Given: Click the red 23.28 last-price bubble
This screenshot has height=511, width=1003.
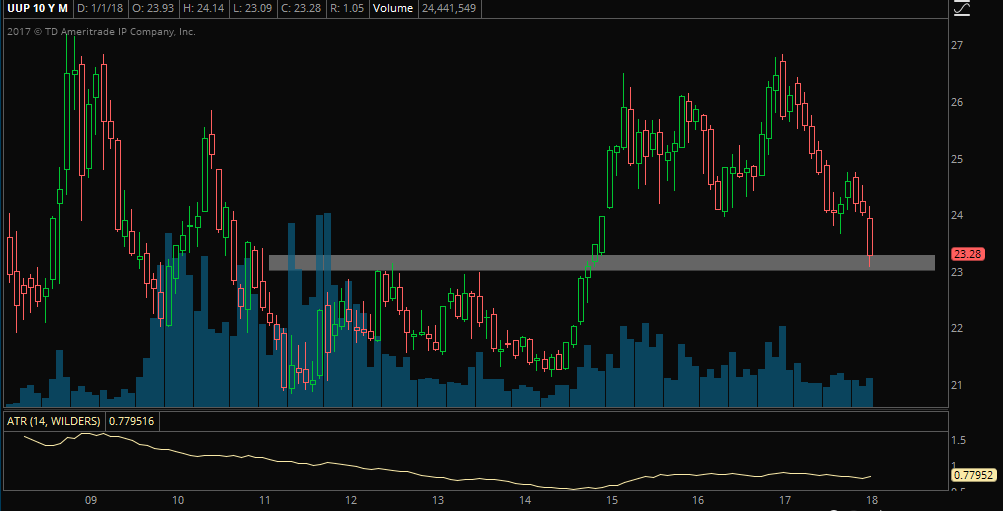Looking at the screenshot, I should (967, 255).
